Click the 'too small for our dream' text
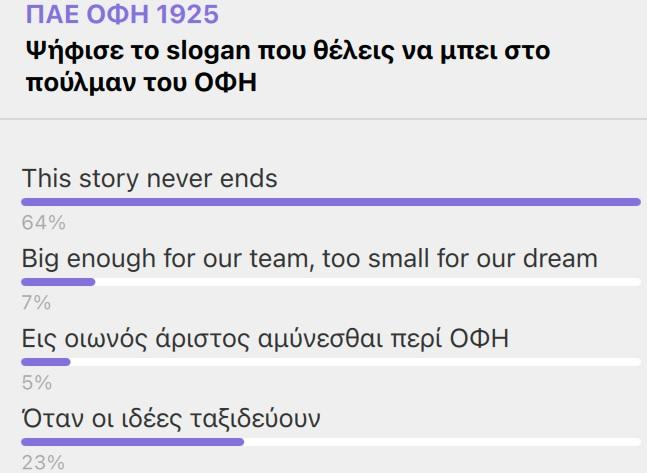This screenshot has height=473, width=647. point(460,259)
